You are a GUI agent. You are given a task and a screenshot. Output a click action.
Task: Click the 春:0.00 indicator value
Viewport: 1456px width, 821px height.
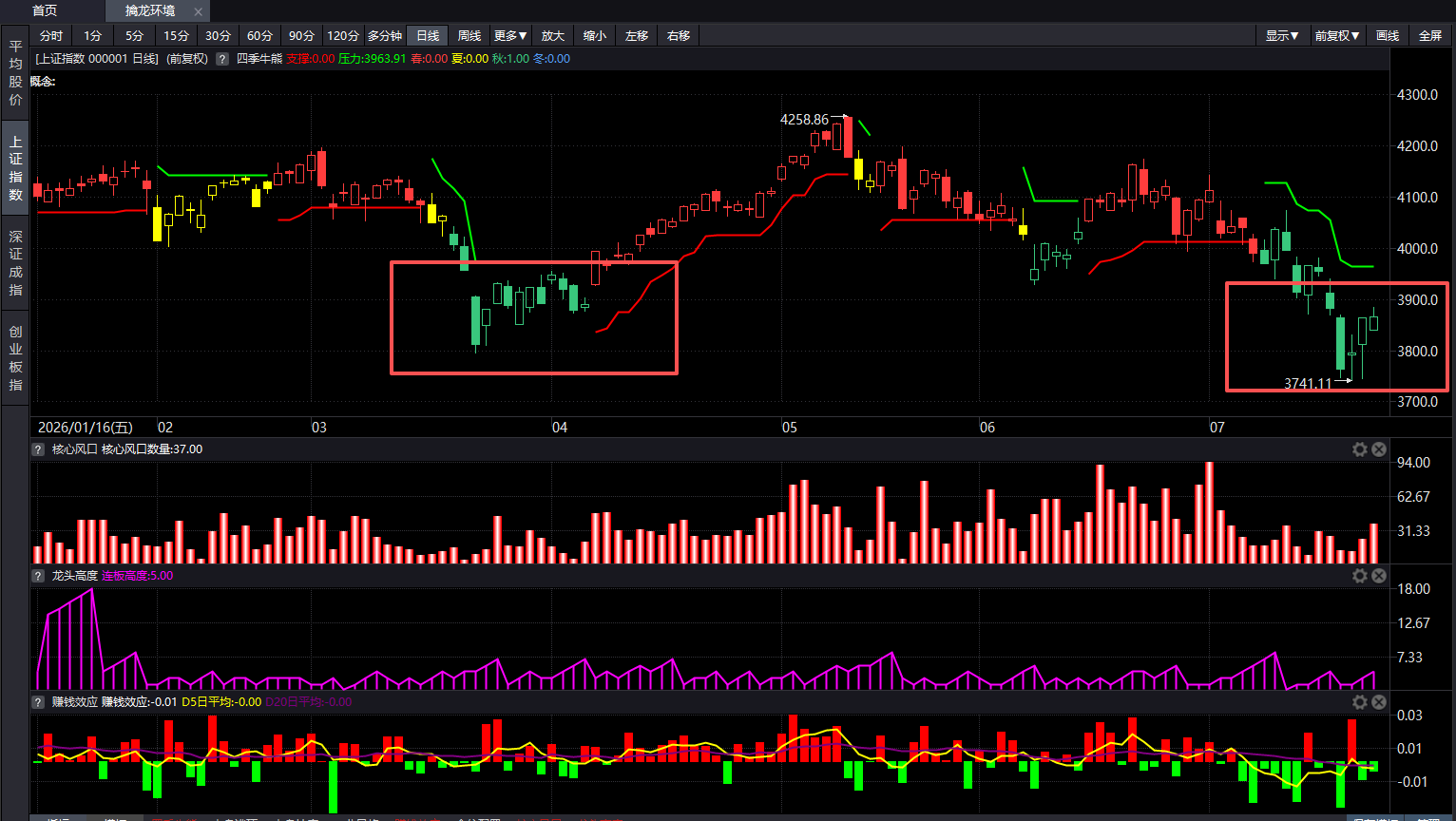coord(429,59)
